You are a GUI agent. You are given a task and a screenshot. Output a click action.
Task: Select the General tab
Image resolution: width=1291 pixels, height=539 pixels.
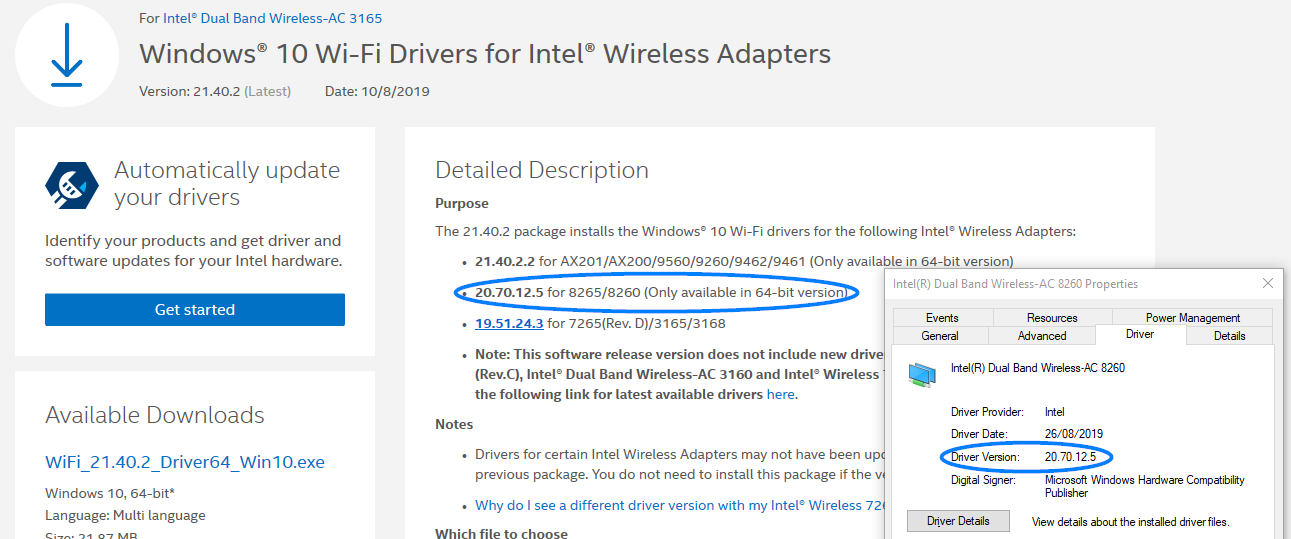(940, 336)
